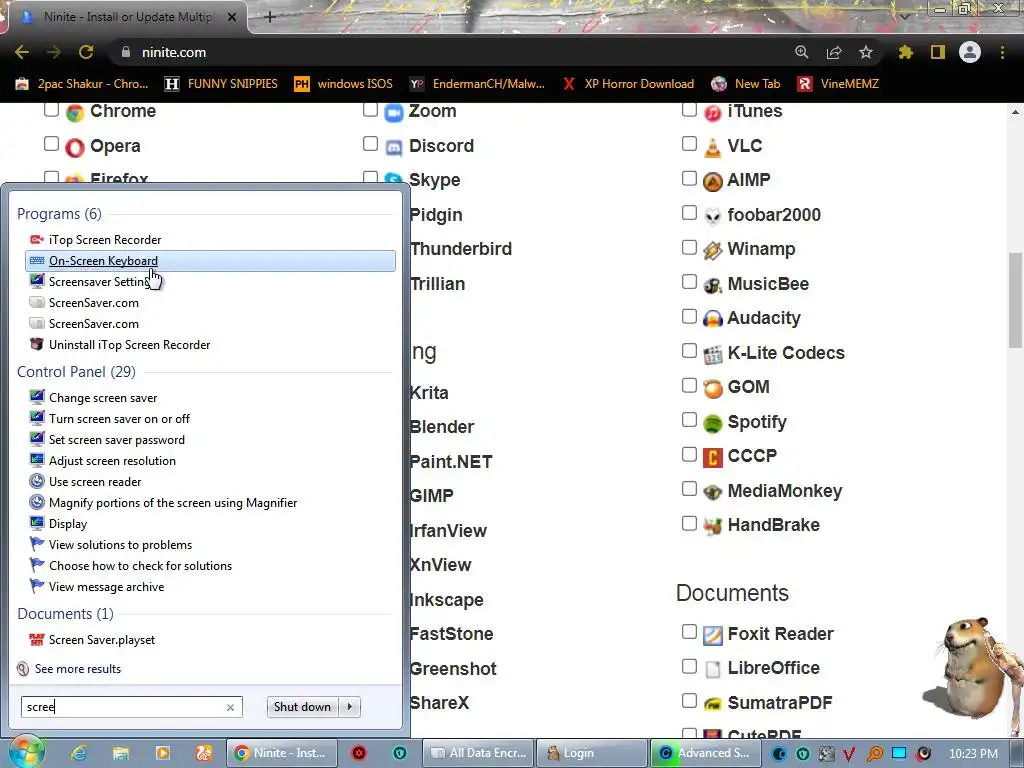
Task: Open a new tab with the plus button
Action: coord(270,17)
